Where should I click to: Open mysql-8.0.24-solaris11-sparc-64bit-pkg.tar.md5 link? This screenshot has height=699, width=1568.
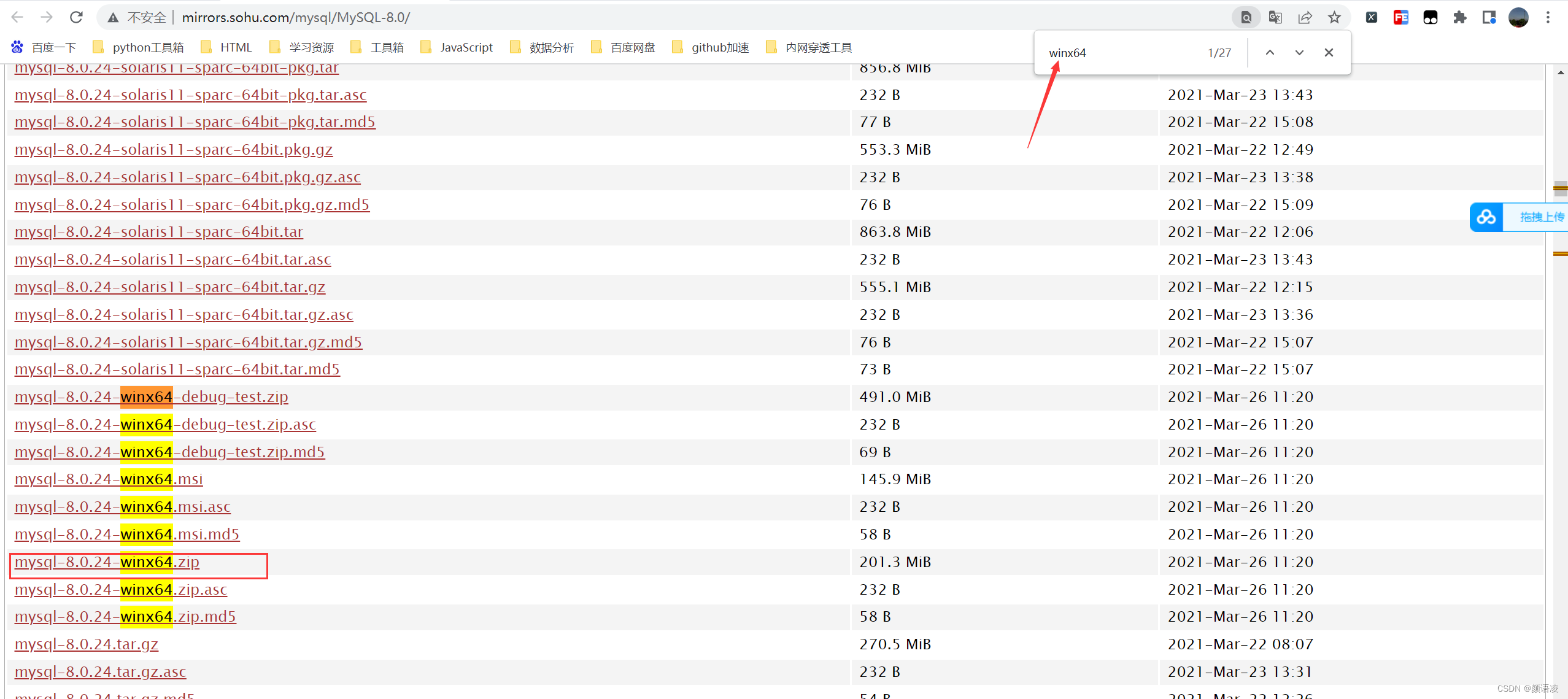(x=195, y=122)
